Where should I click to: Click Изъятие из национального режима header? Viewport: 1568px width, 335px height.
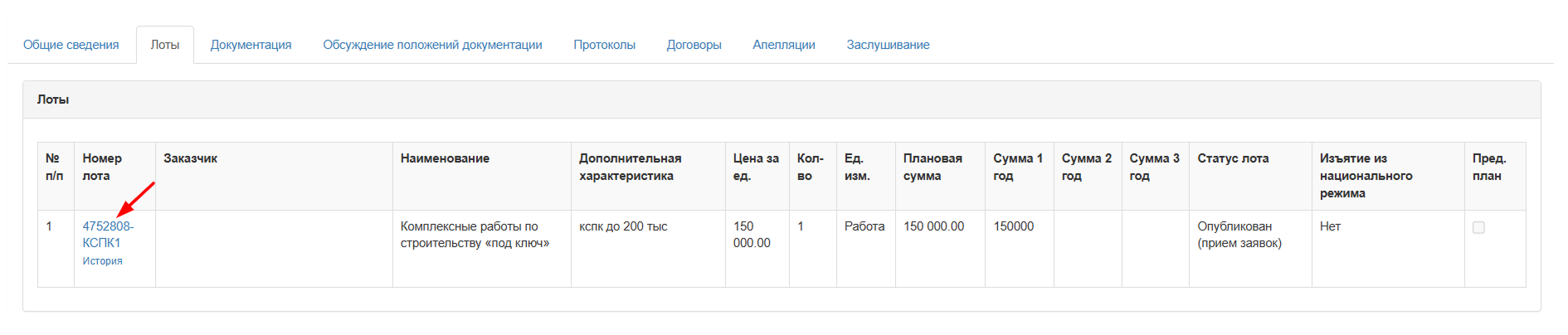tap(1366, 175)
